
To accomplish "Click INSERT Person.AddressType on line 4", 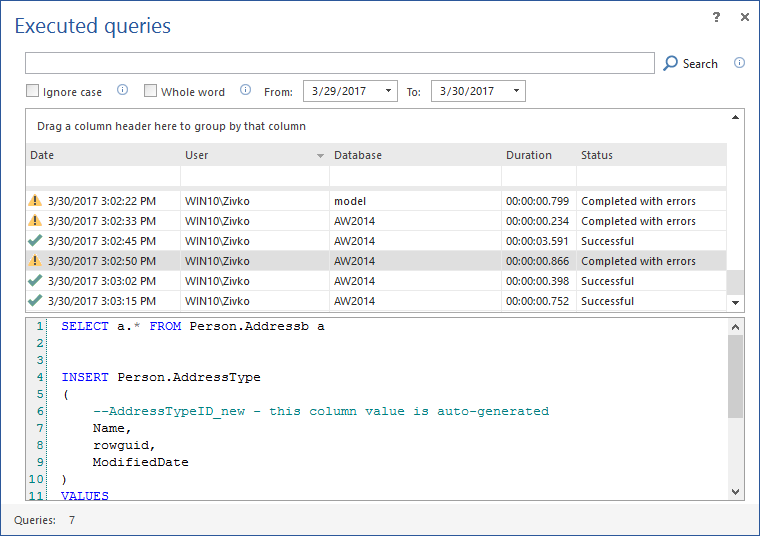I will tap(161, 377).
